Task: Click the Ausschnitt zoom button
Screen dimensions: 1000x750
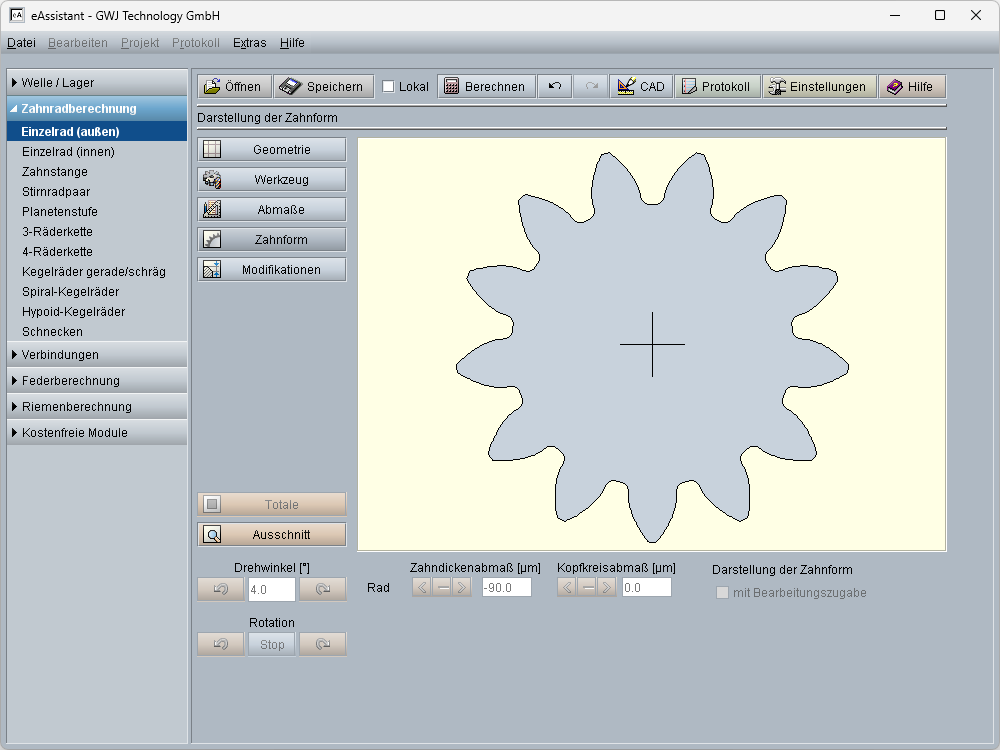Action: tap(272, 535)
